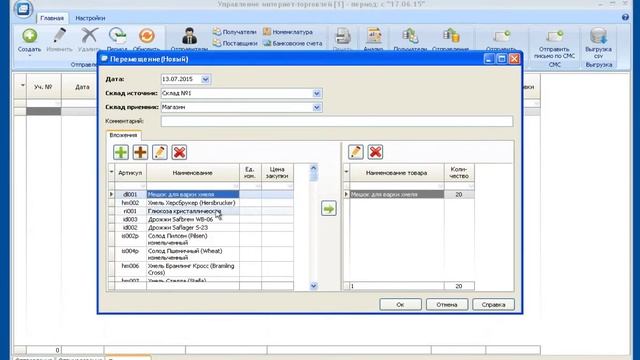
Task: Select the Вложения tab in dialog
Action: (123, 135)
